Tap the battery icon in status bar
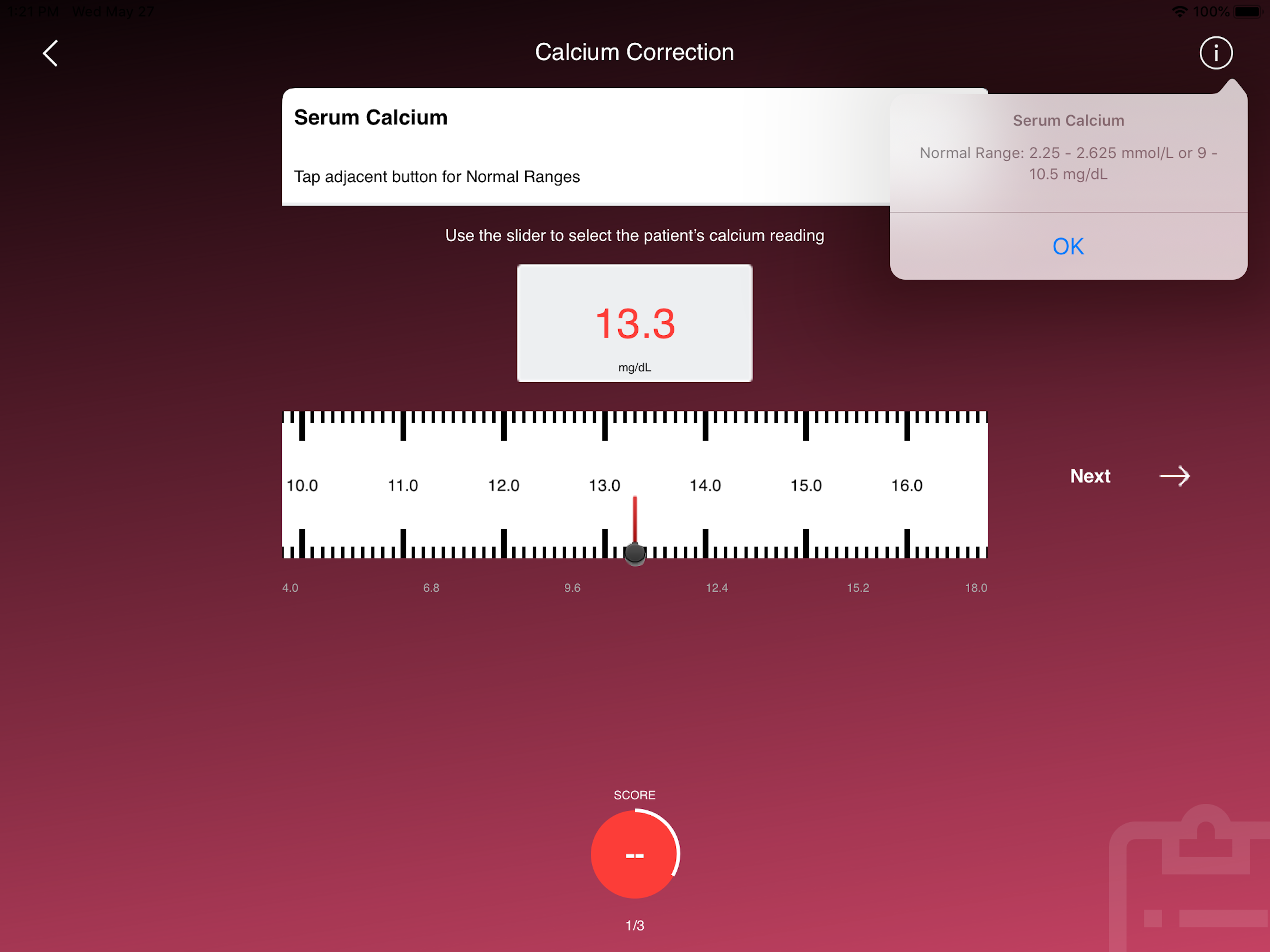The height and width of the screenshot is (952, 1270). [1247, 12]
